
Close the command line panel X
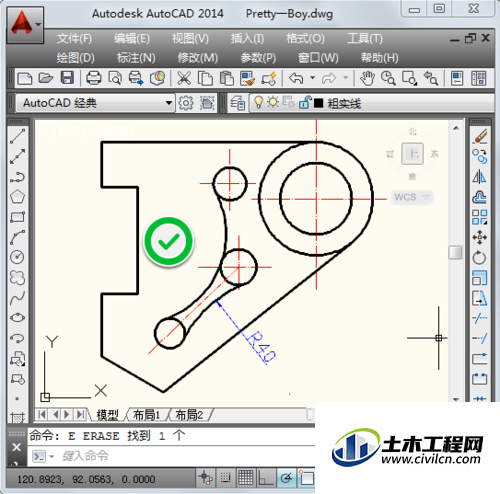tap(16, 447)
